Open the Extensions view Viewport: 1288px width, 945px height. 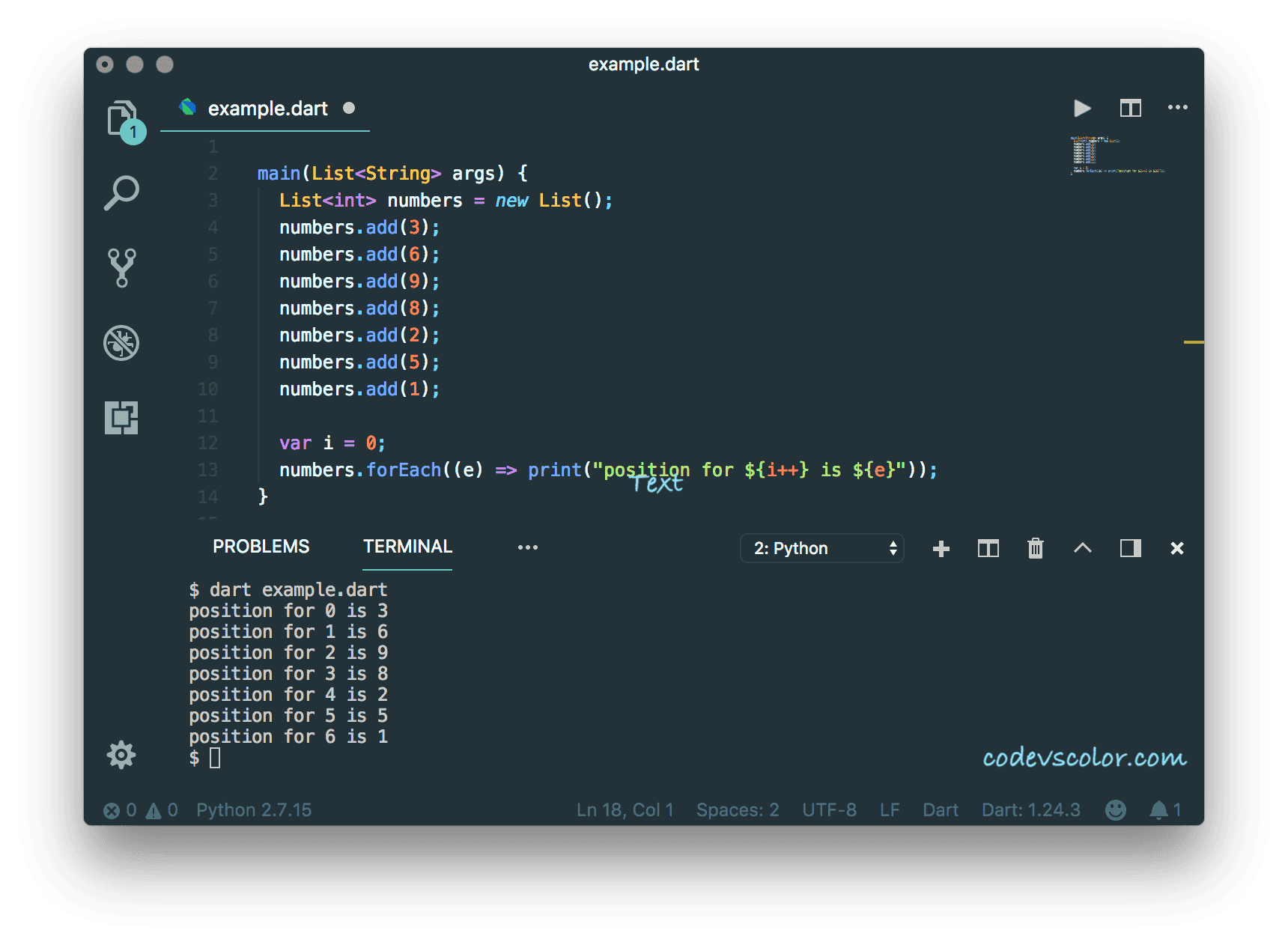tap(121, 418)
